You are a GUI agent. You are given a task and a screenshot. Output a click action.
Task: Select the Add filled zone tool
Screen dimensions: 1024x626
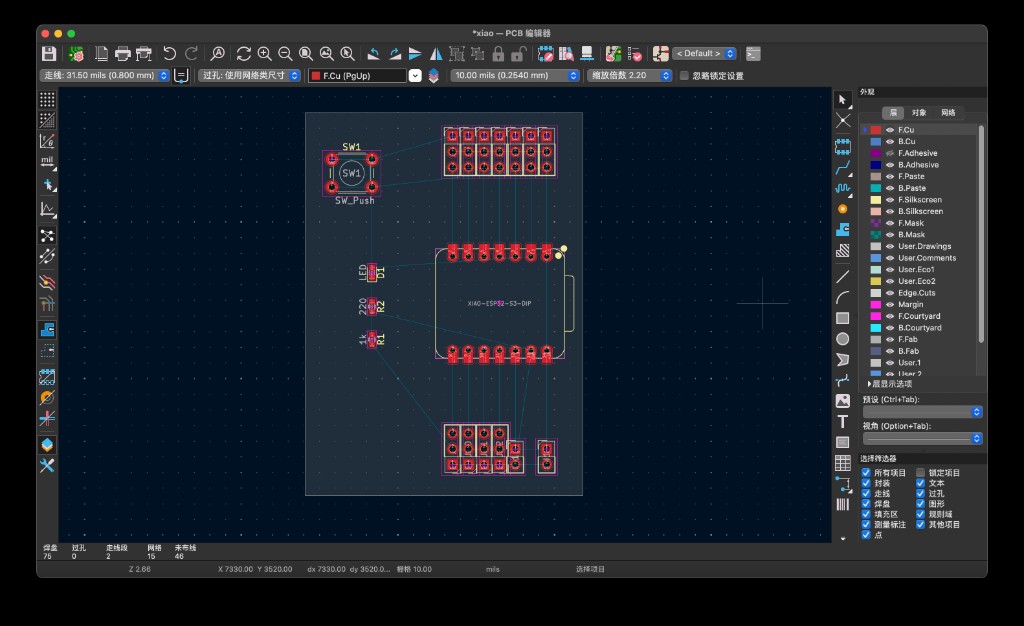(x=842, y=229)
